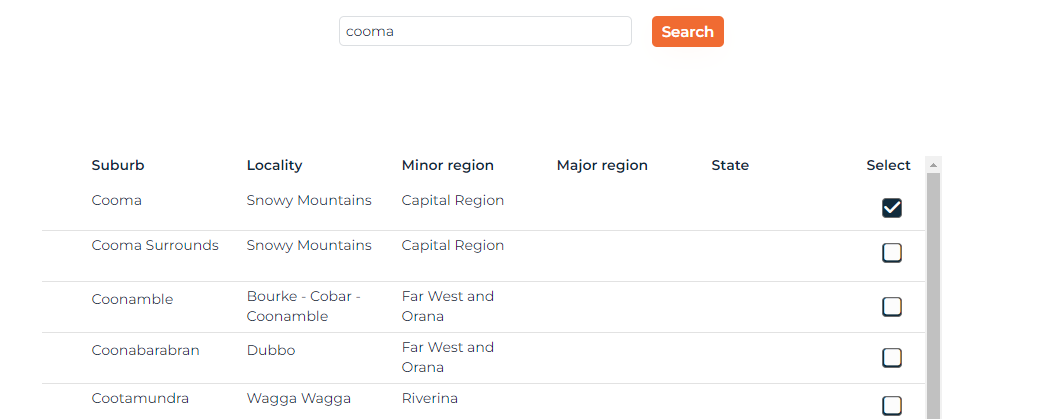Enable the Coonabarabran checkbox
Image resolution: width=1042 pixels, height=419 pixels.
coord(892,357)
